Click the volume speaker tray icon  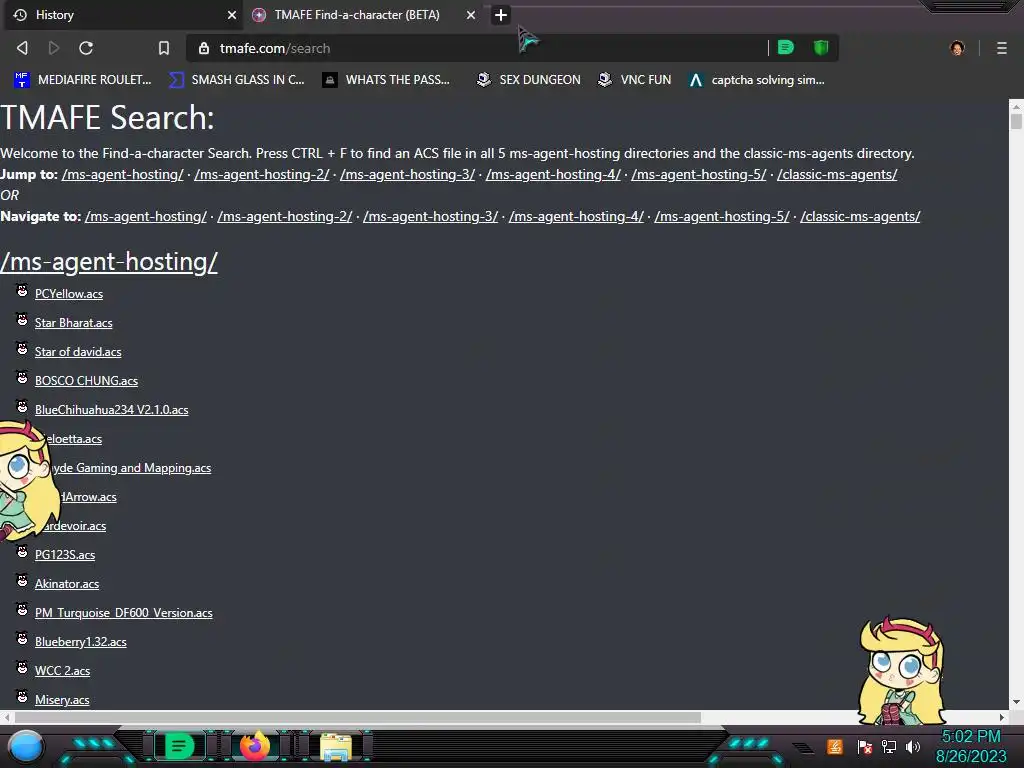[912, 746]
